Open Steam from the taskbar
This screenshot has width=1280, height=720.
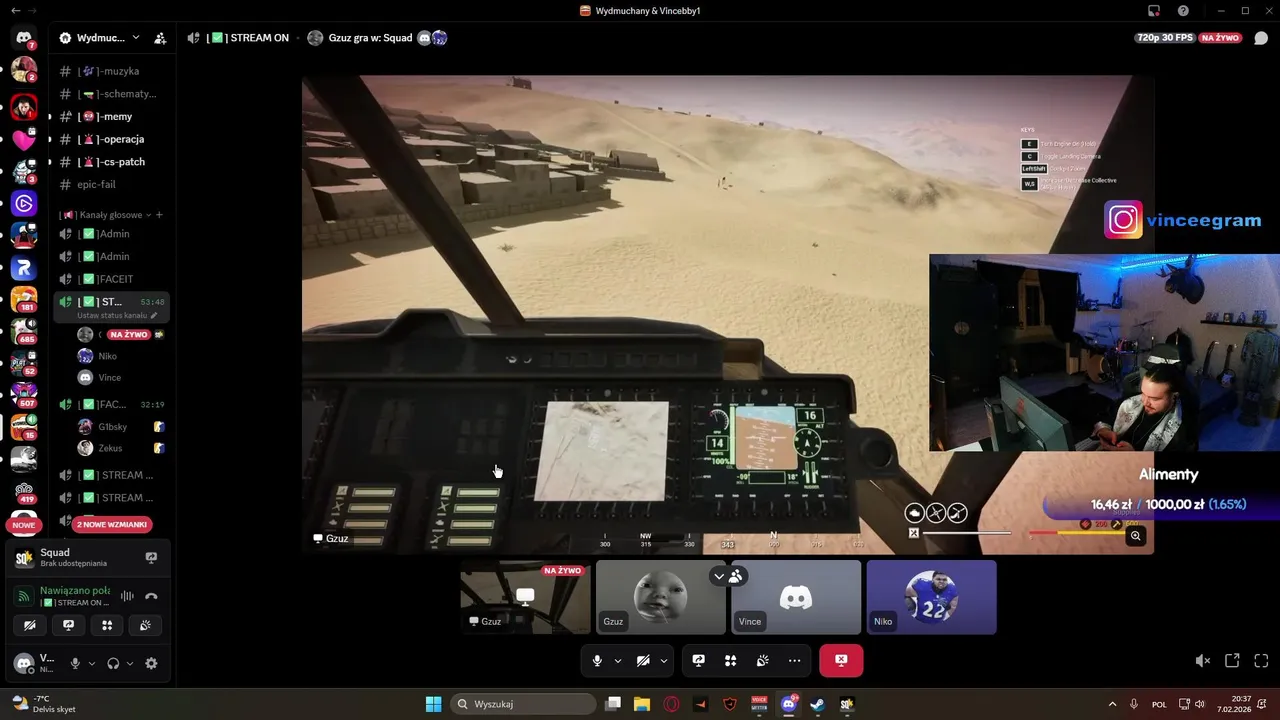click(x=817, y=704)
